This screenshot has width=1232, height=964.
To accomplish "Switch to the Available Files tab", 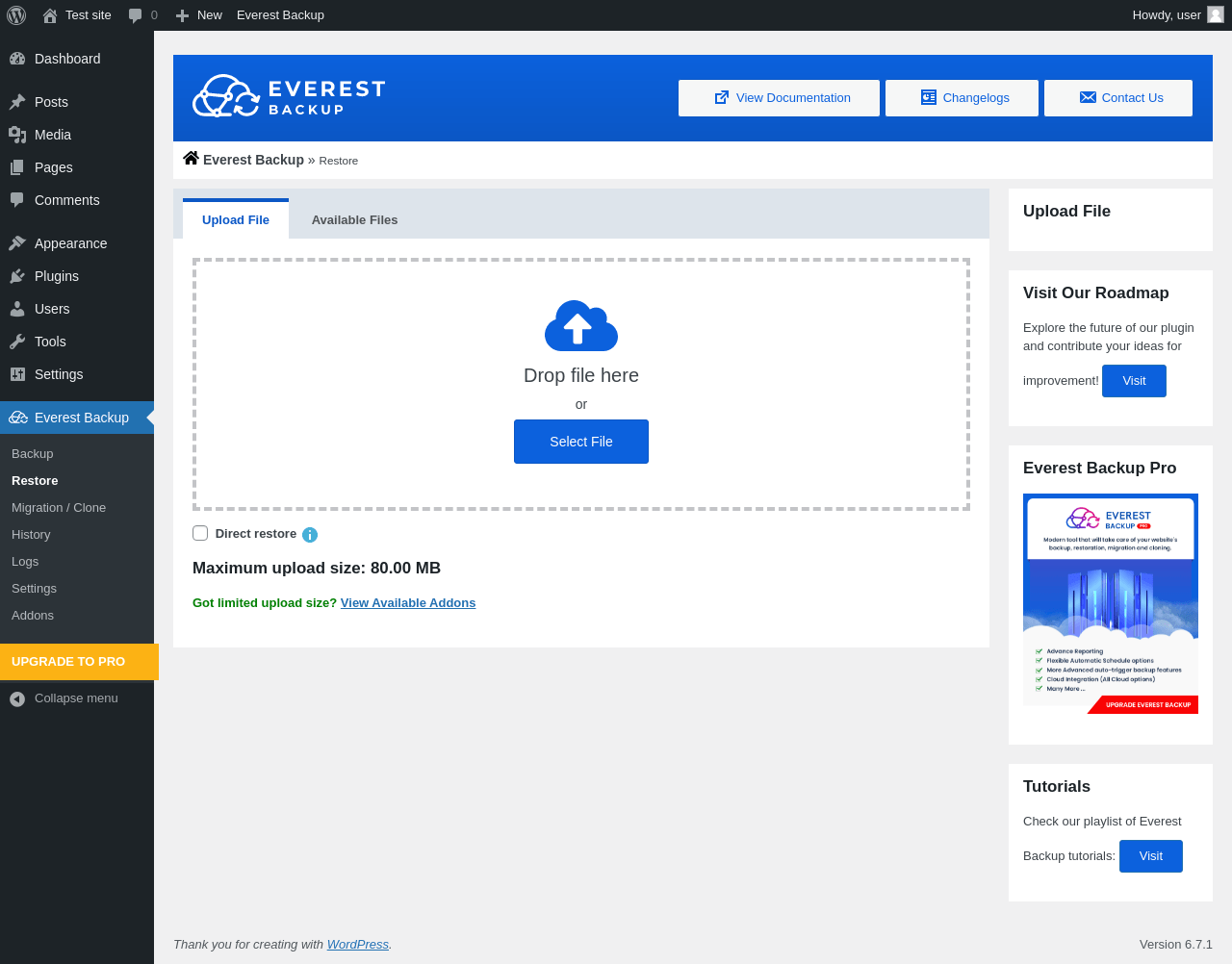I will [x=354, y=219].
